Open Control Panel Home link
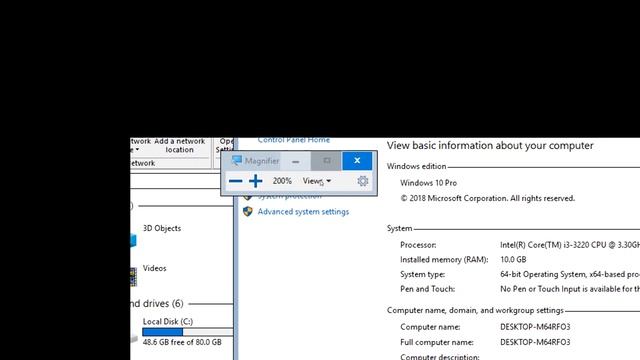 click(x=293, y=140)
